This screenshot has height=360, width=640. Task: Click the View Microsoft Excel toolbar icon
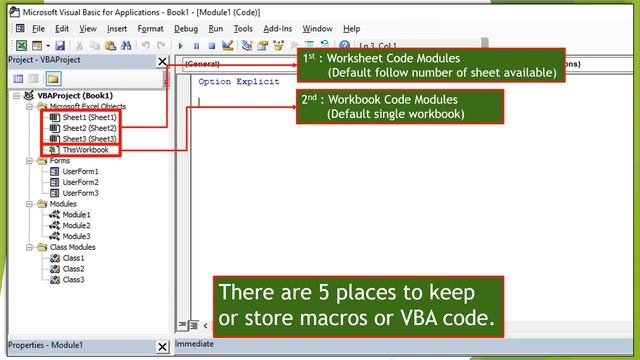[21, 45]
